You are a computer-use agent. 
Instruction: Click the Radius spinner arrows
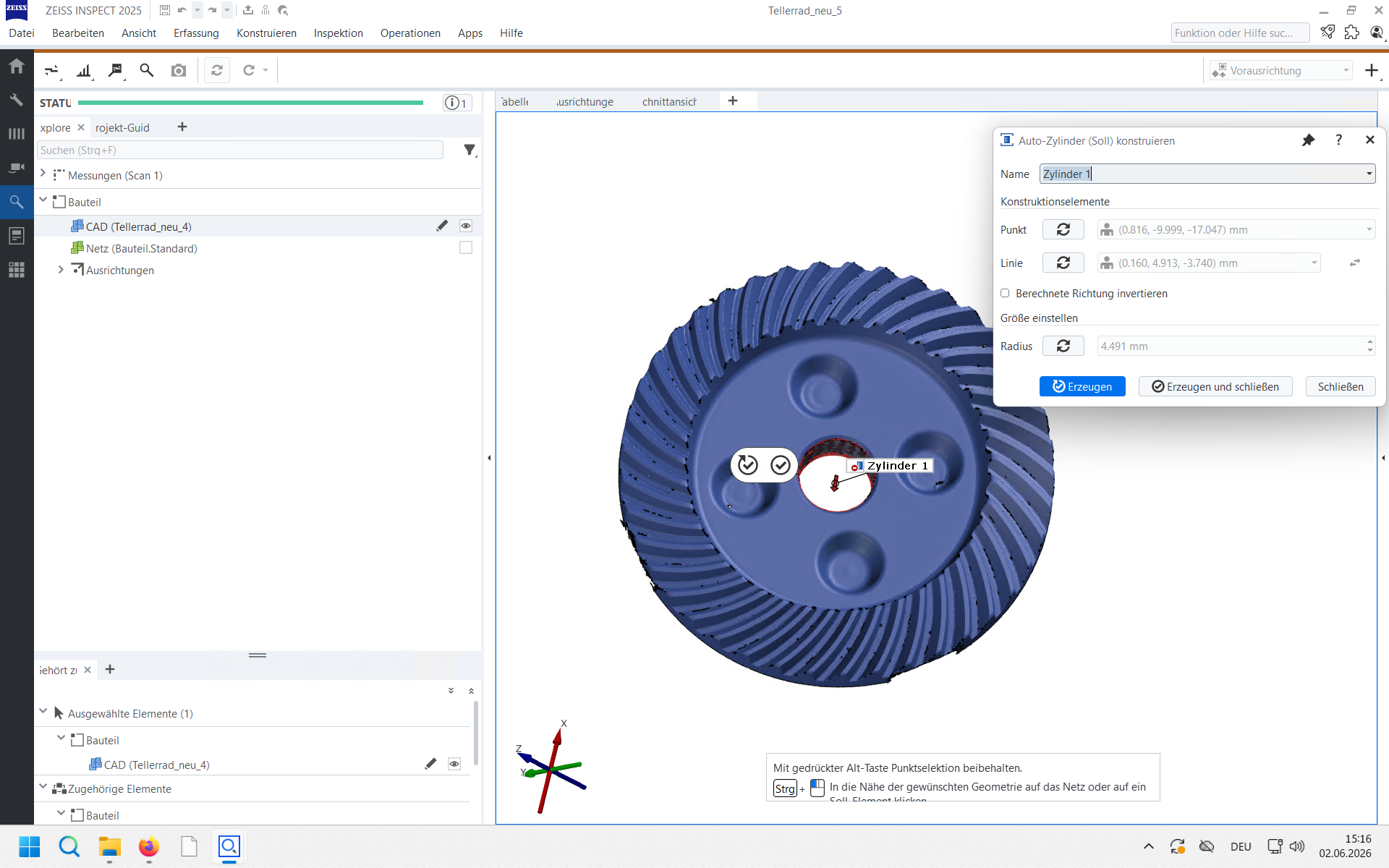[1370, 346]
